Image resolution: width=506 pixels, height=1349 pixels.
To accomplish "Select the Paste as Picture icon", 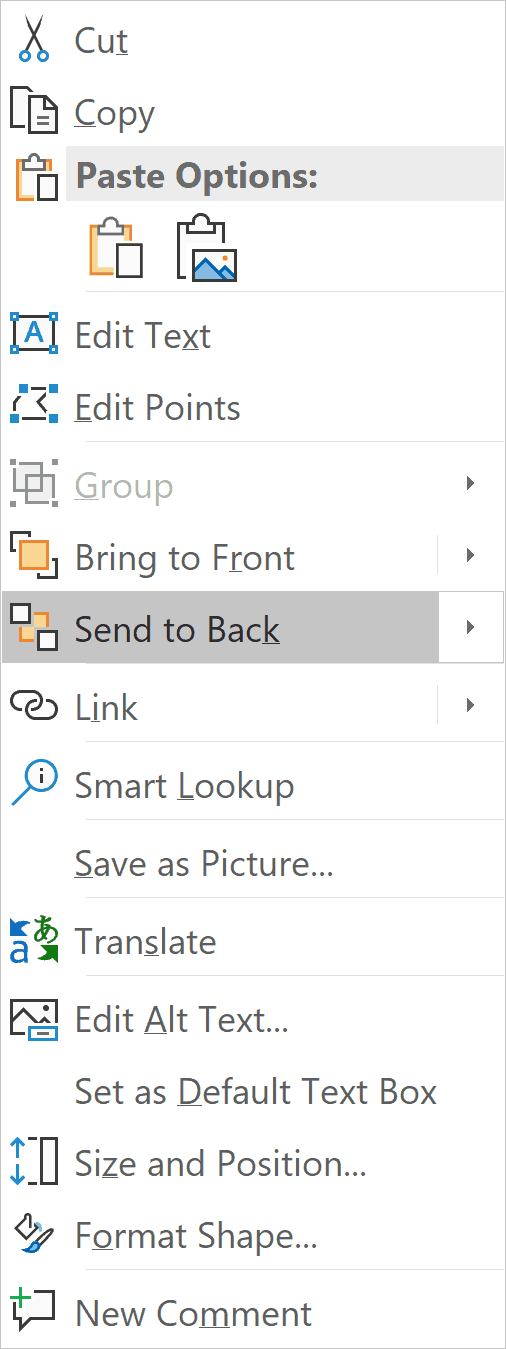I will tap(206, 248).
